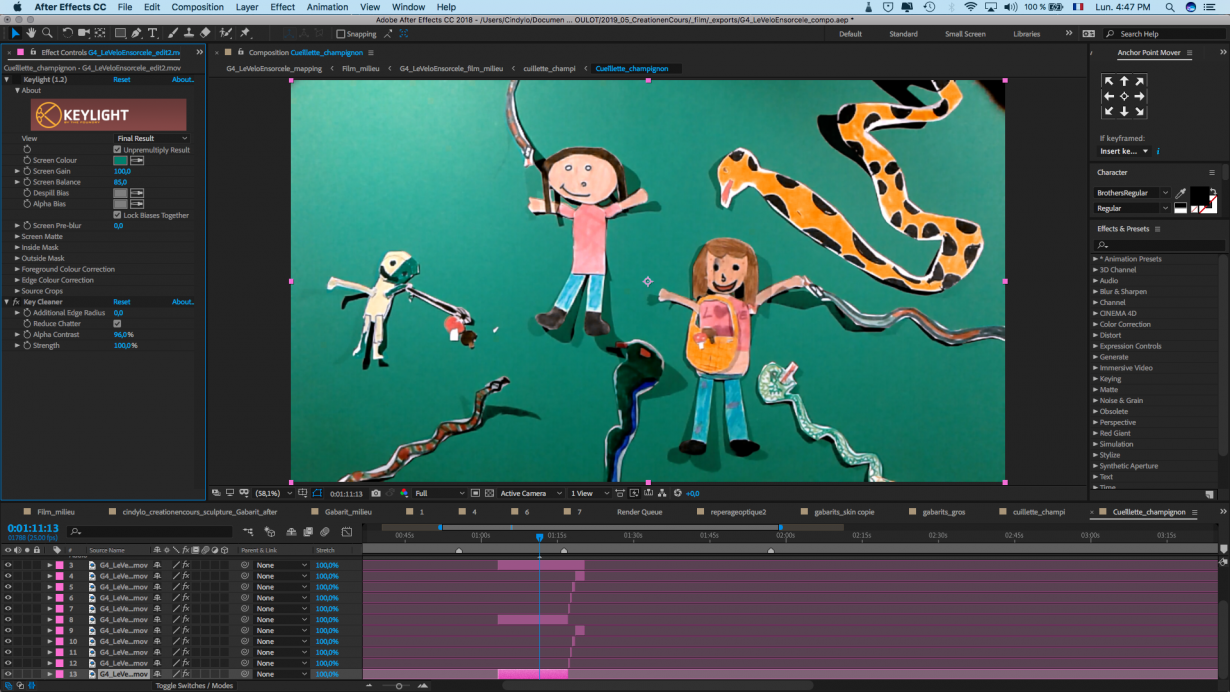The height and width of the screenshot is (692, 1230).
Task: Select the Rotation tool
Action: pos(67,33)
